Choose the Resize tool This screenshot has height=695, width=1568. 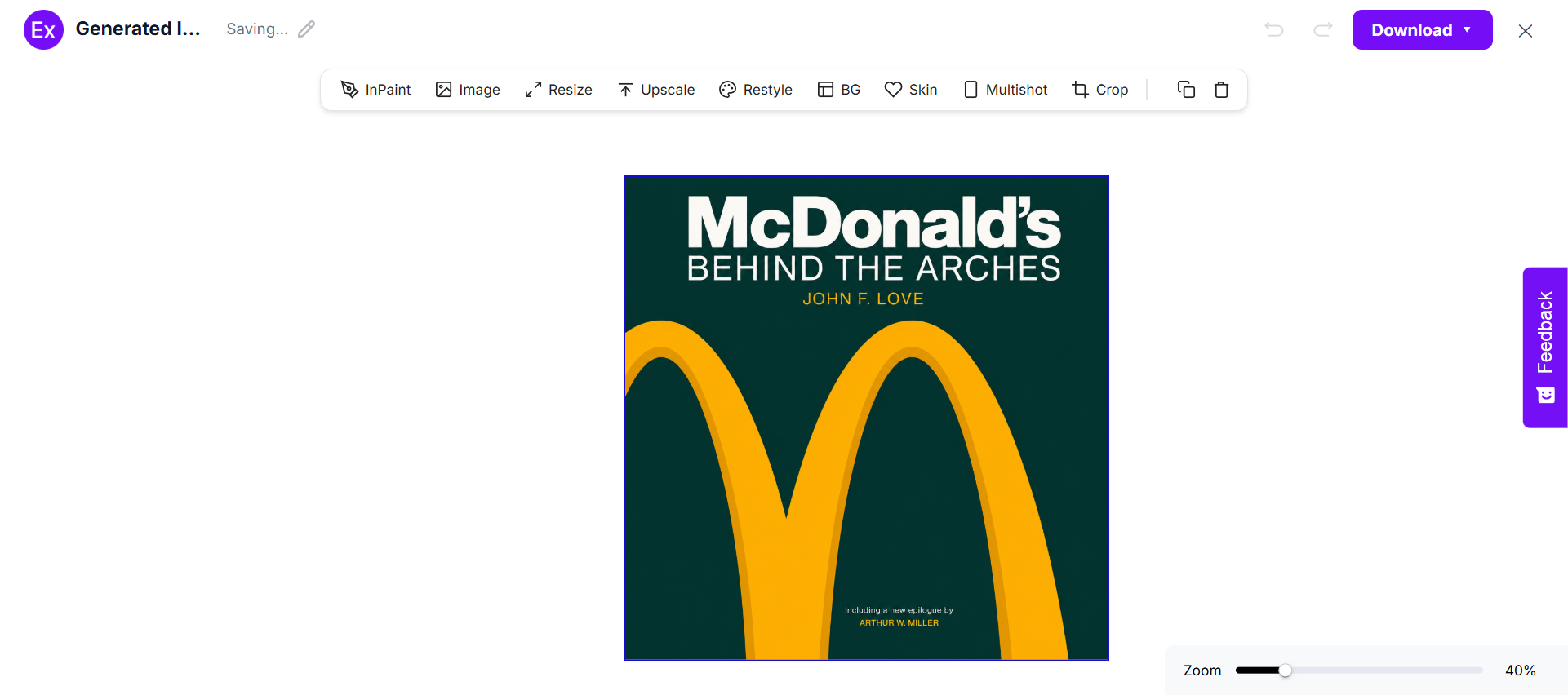[x=558, y=90]
